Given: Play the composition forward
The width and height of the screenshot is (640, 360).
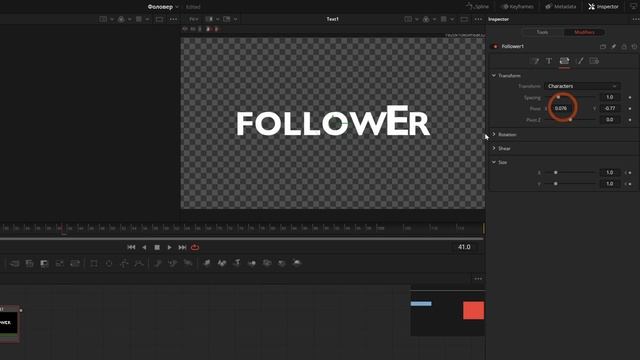Looking at the screenshot, I should (169, 247).
